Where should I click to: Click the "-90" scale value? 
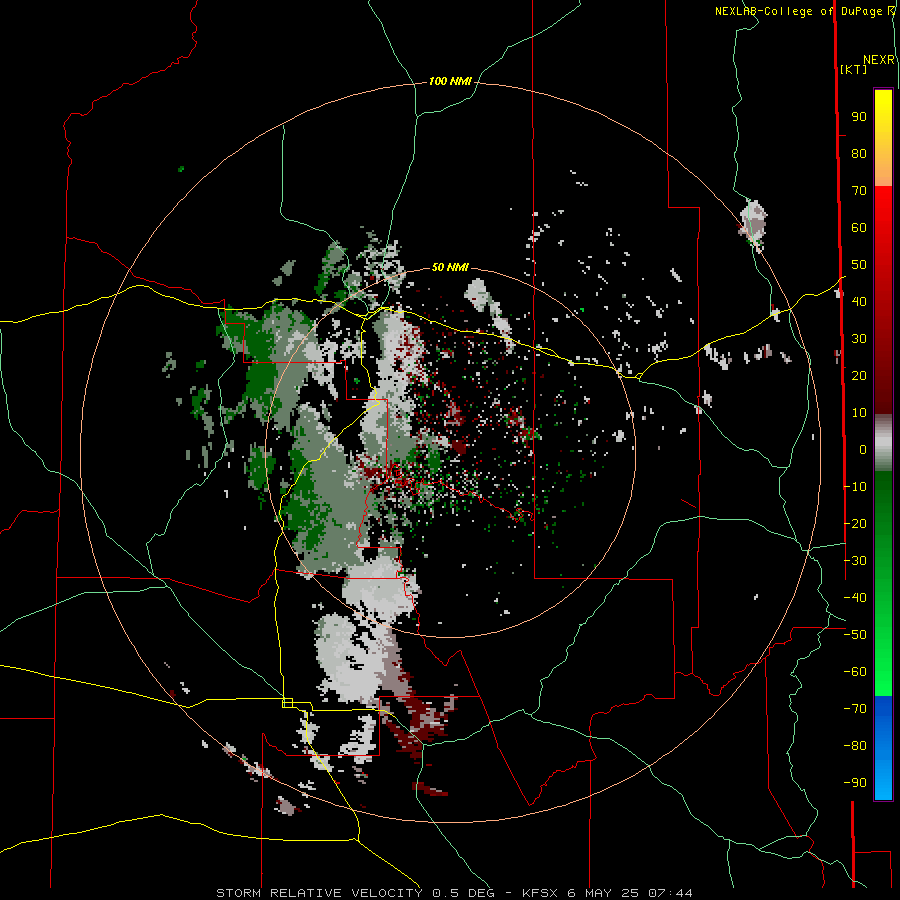855,783
